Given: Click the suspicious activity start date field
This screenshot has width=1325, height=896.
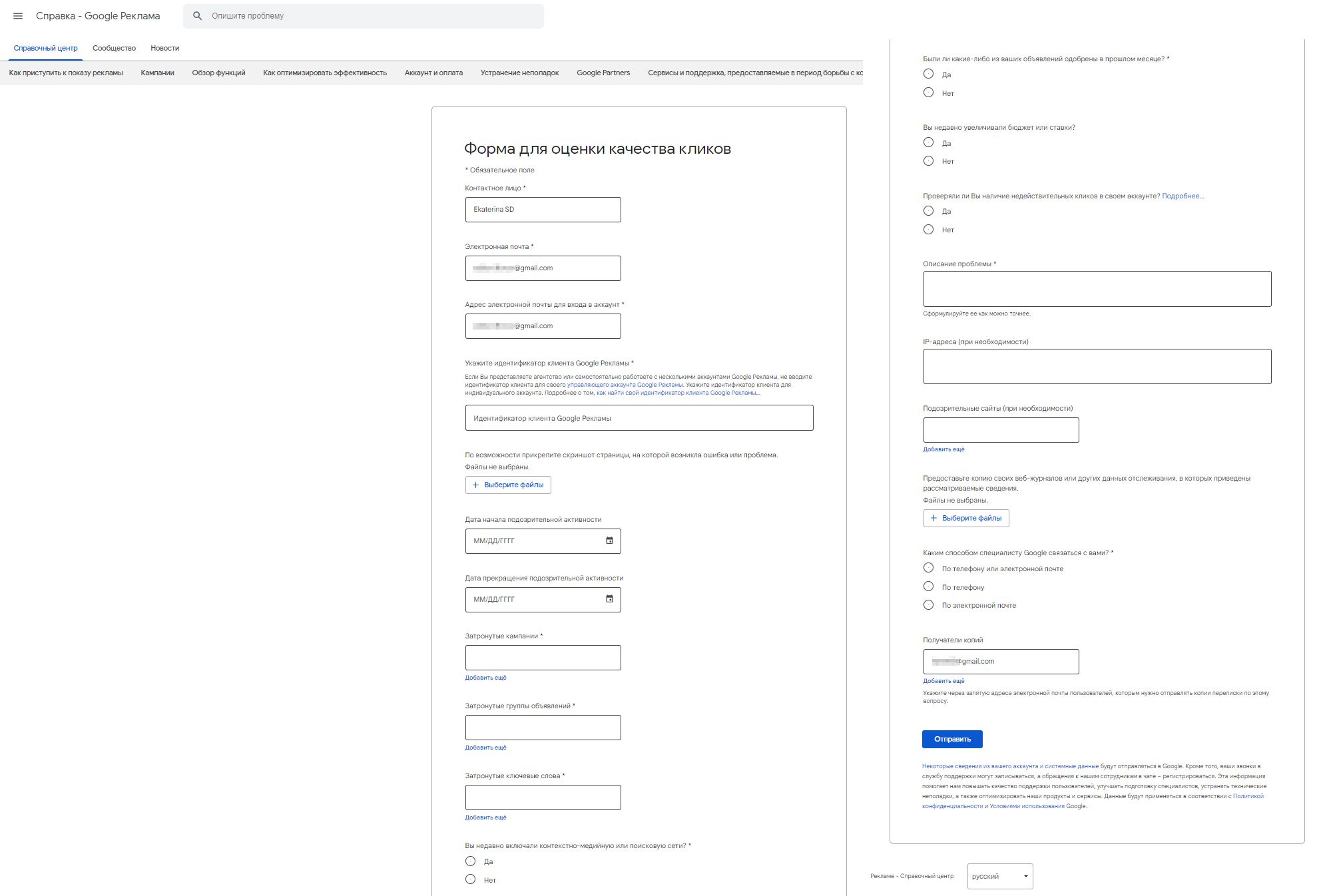Looking at the screenshot, I should 543,541.
